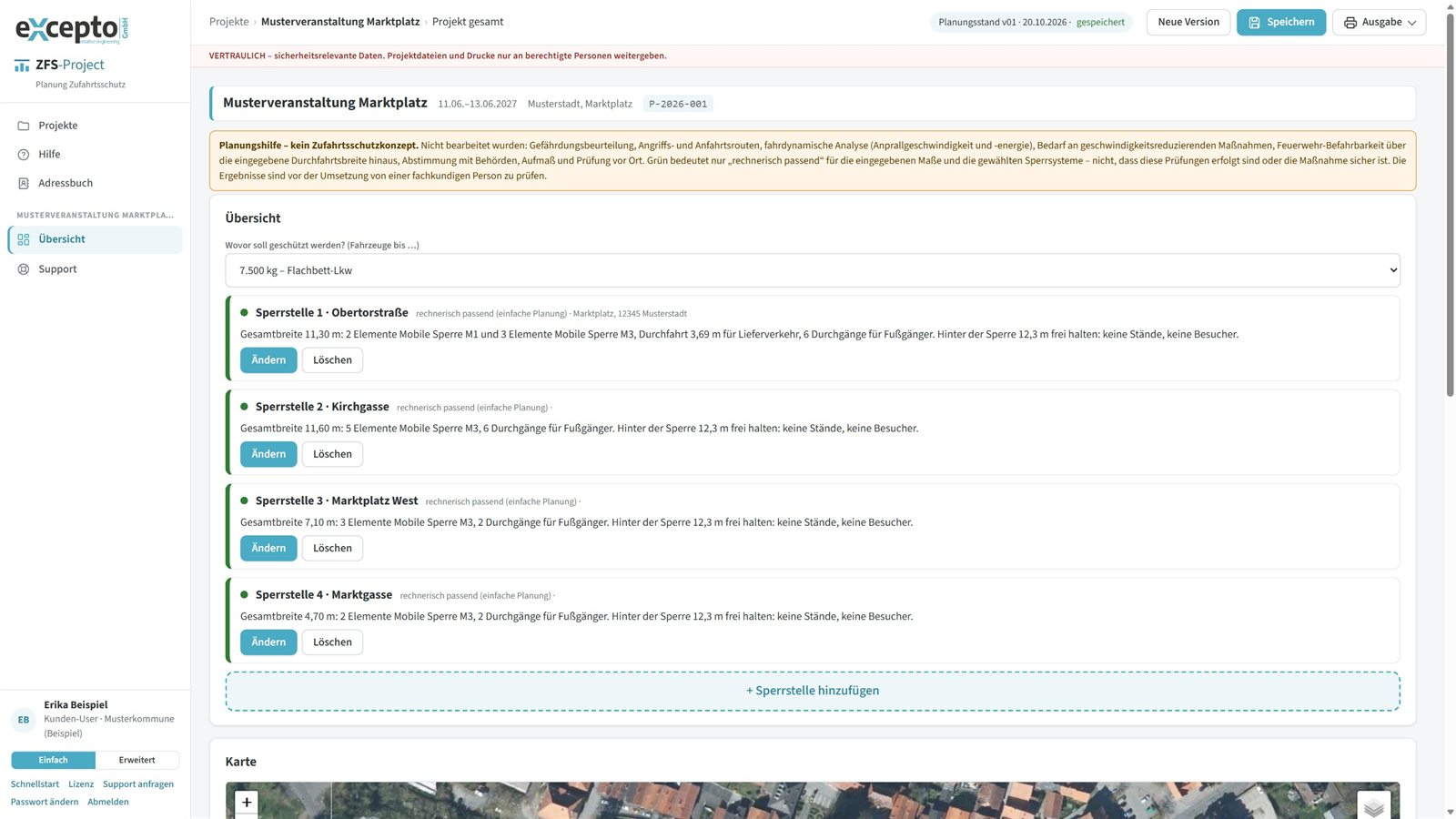
Task: Open the Lizenz link
Action: (x=81, y=784)
